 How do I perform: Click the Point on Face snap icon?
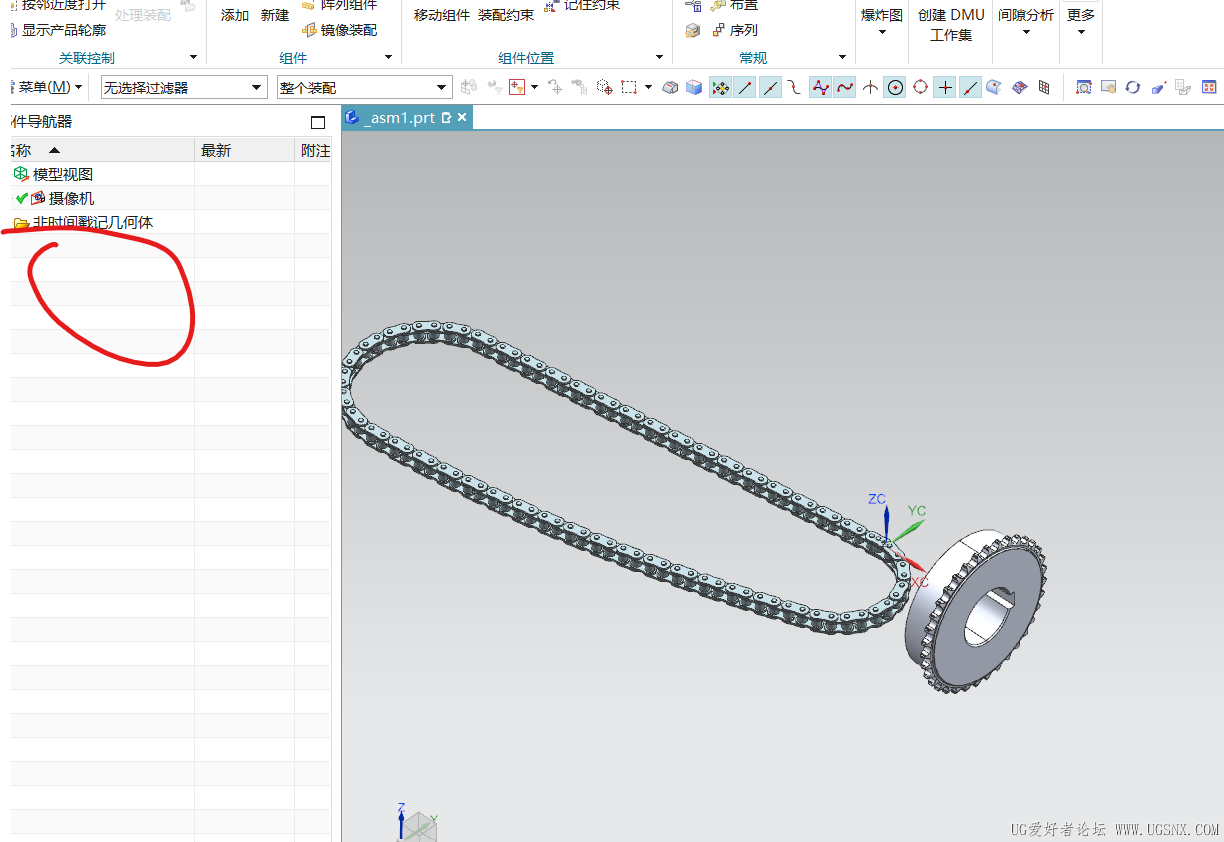994,87
